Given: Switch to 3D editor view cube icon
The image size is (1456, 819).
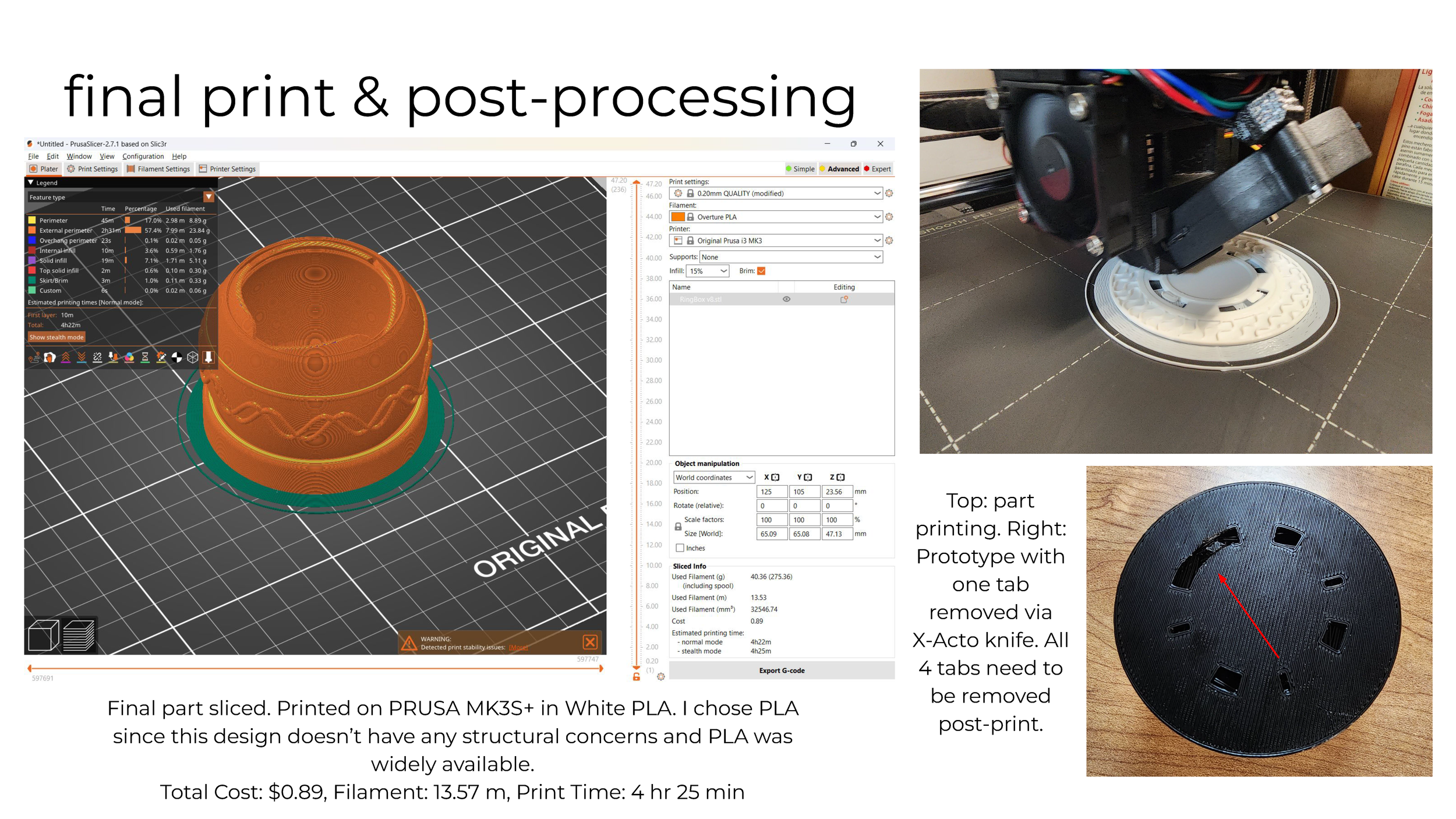Looking at the screenshot, I should [x=43, y=636].
